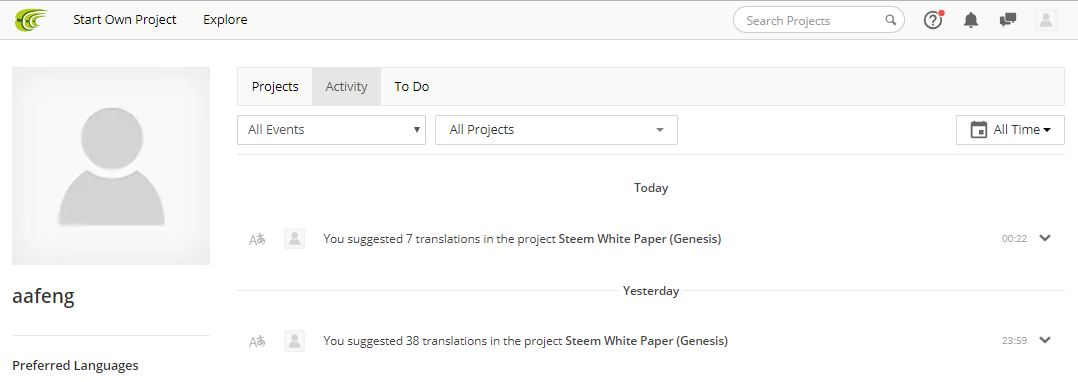Open the notifications bell icon

click(971, 20)
